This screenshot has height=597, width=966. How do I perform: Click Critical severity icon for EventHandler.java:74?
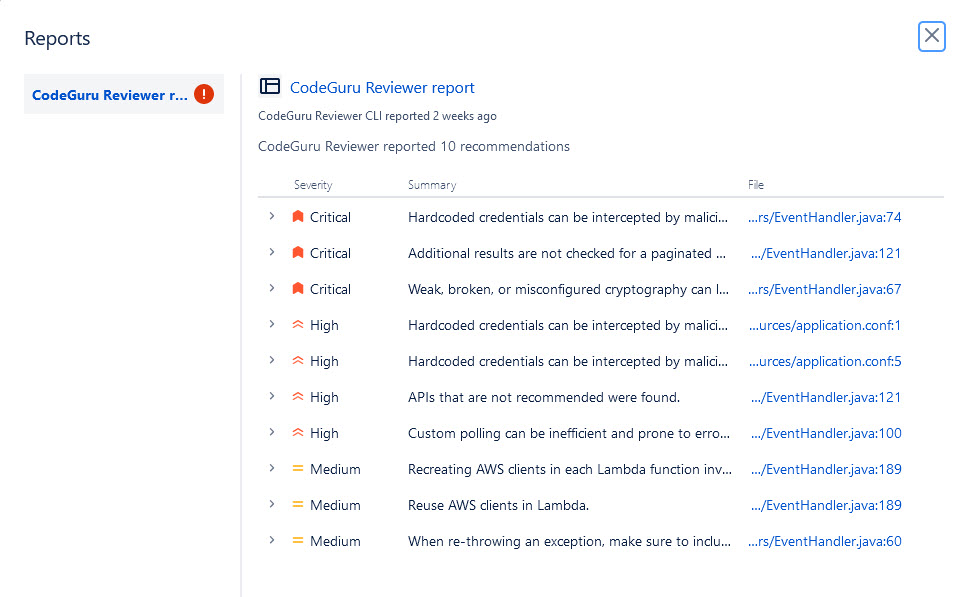298,216
